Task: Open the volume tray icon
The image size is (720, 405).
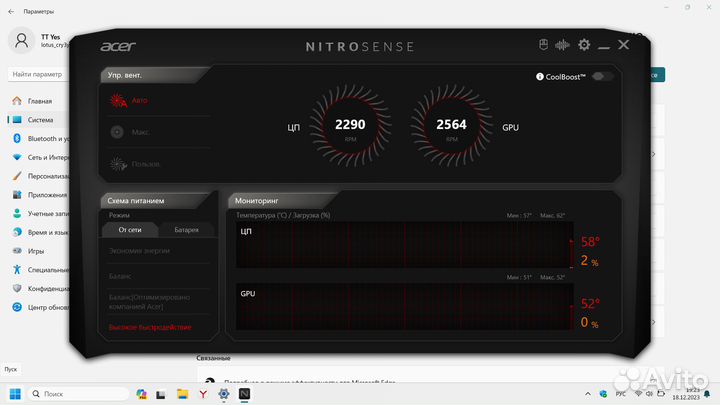Action: point(649,394)
